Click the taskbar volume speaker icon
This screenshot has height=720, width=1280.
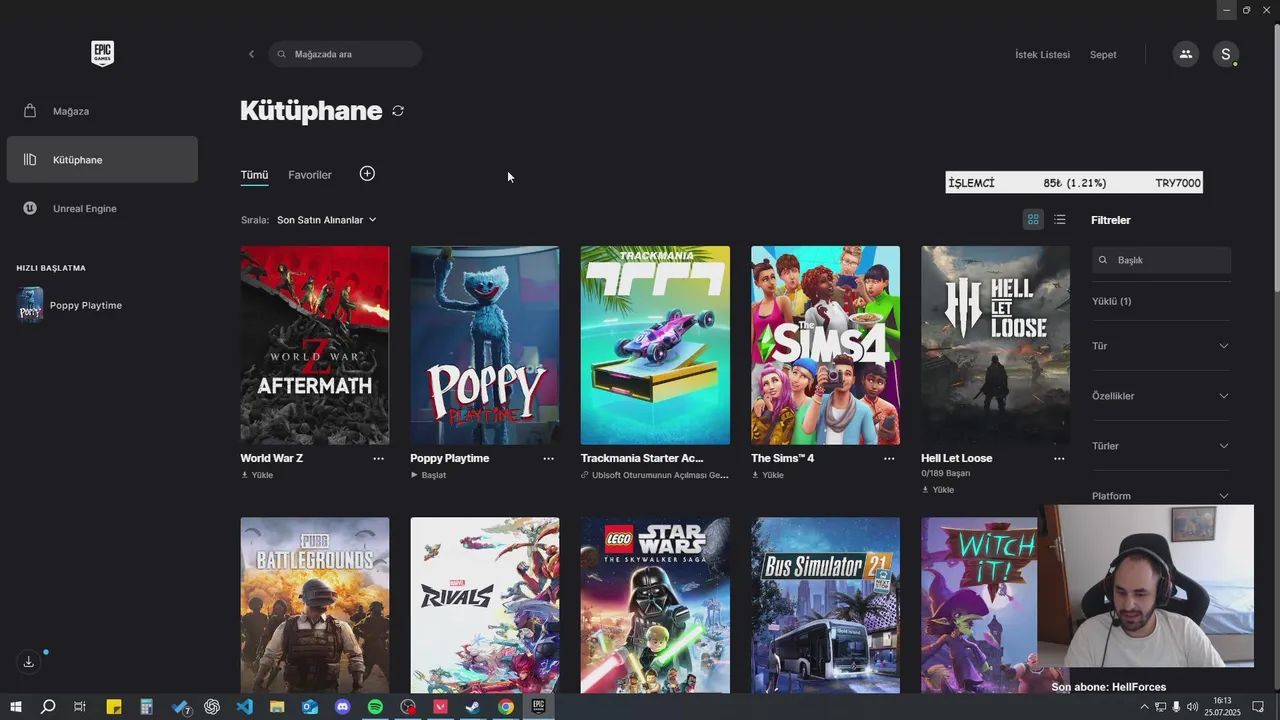tap(1192, 707)
